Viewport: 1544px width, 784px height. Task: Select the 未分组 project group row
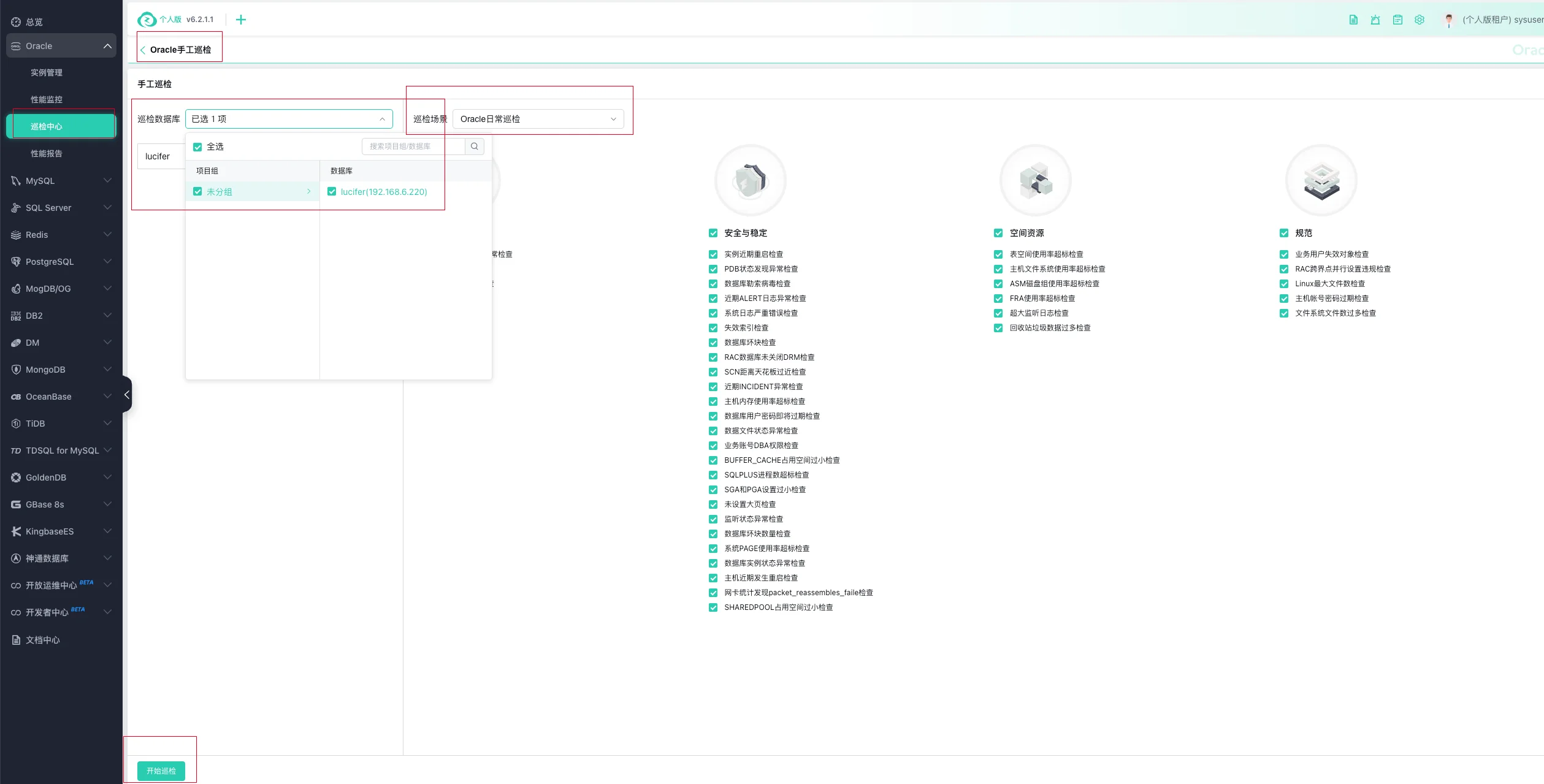click(x=253, y=192)
